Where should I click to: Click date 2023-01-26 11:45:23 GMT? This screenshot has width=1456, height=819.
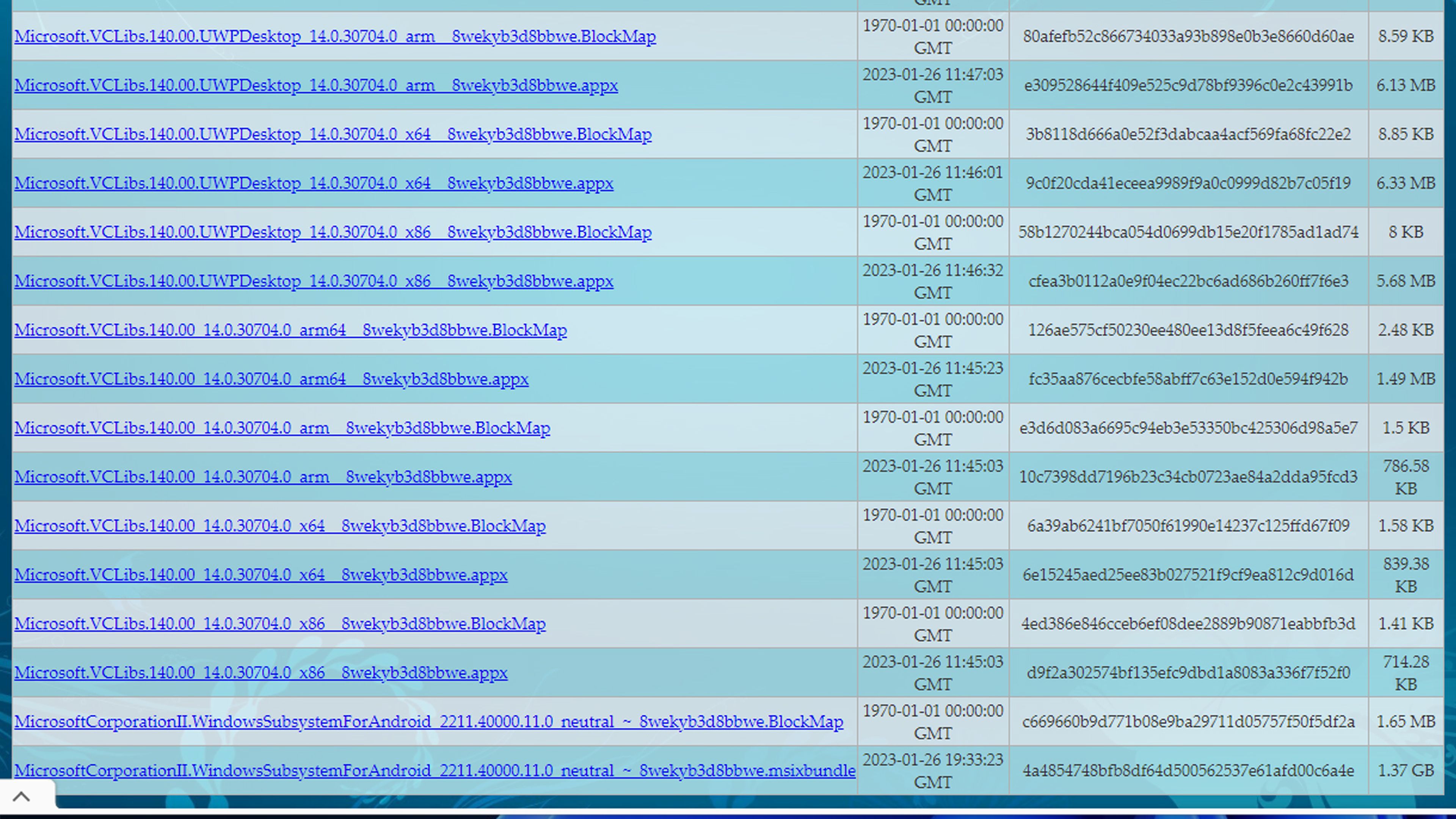pos(933,379)
